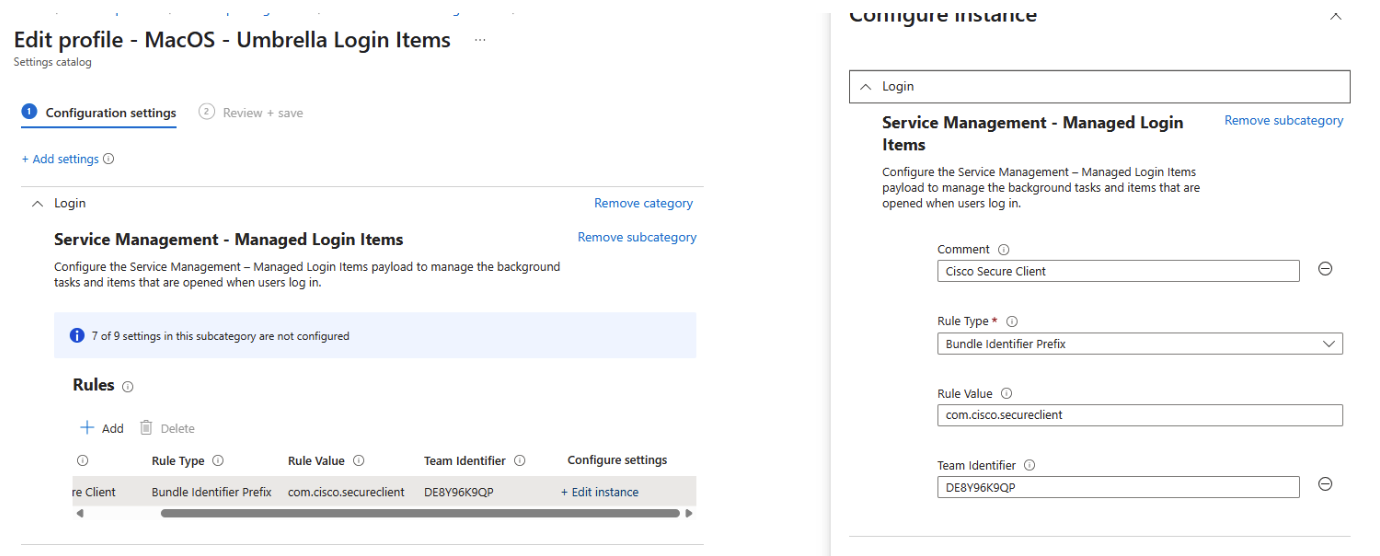The image size is (1380, 556).
Task: Click Remove subcategory in profile pane
Action: click(637, 237)
